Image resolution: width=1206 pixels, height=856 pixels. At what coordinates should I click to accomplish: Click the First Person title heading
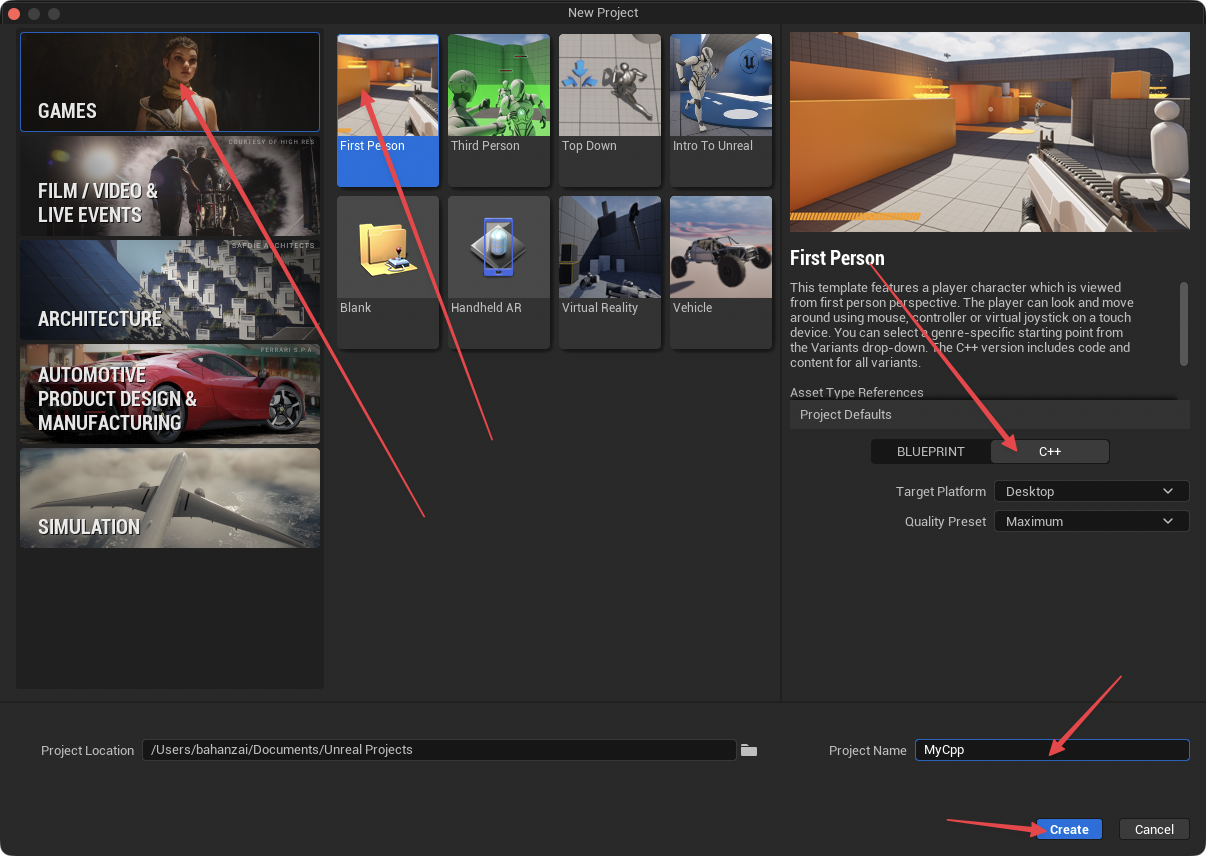pyautogui.click(x=837, y=258)
